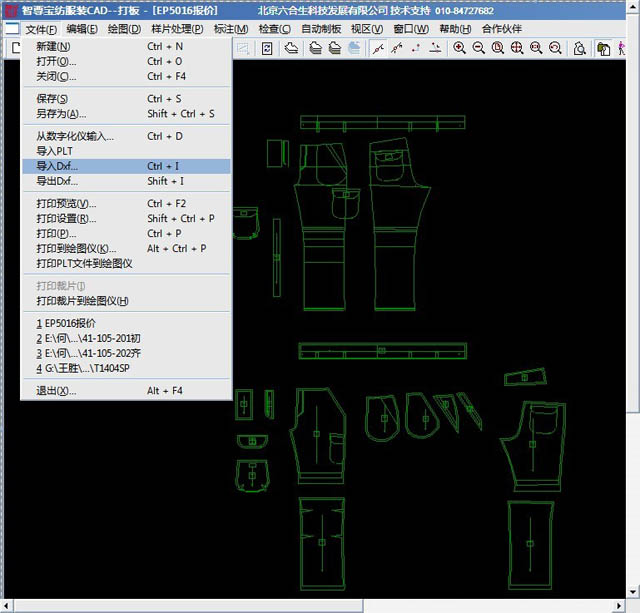Click the previous zoom undo magnifier icon

(x=555, y=48)
